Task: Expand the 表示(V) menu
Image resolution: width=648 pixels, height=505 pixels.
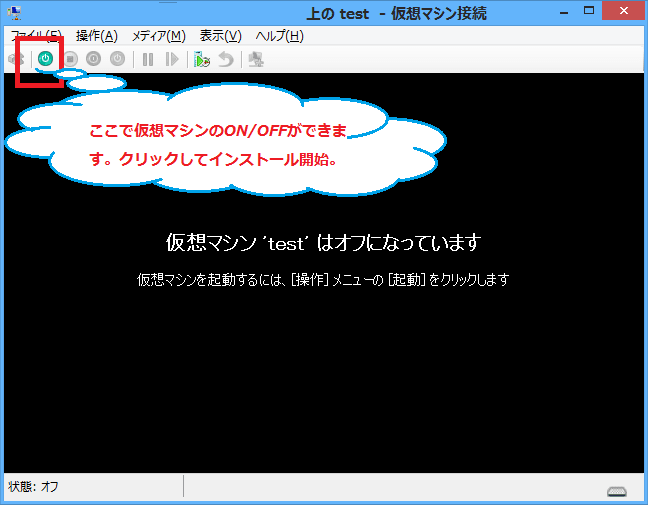Action: (220, 36)
